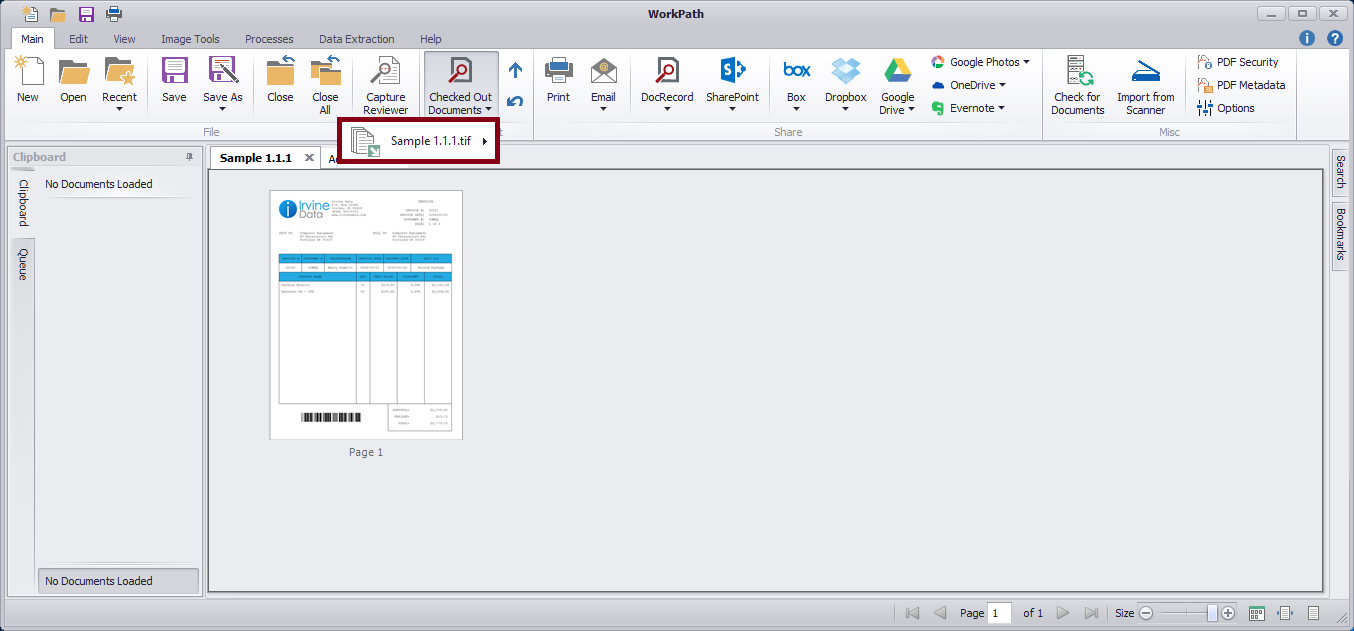This screenshot has height=631, width=1354.
Task: Open the Search side panel
Action: click(x=1341, y=172)
